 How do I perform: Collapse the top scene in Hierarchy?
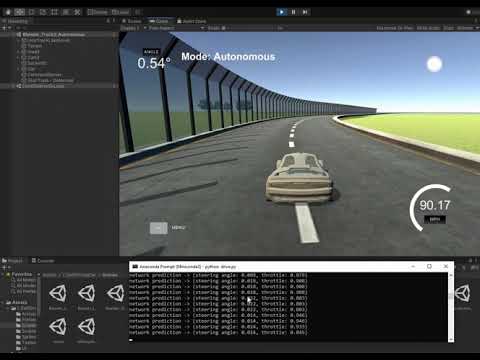(x=13, y=35)
